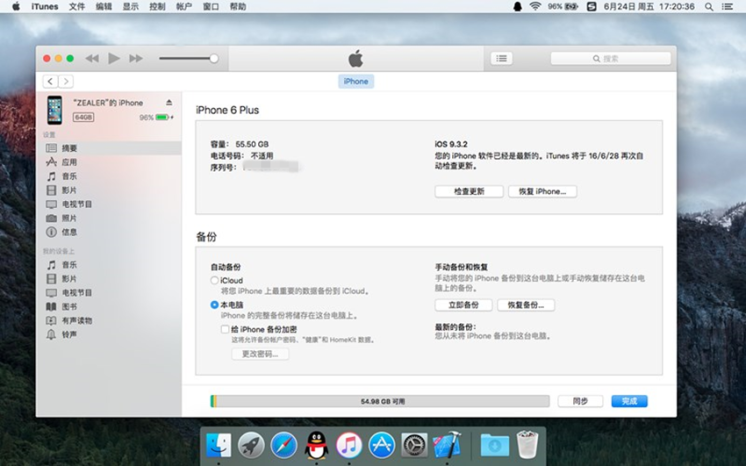Viewport: 746px width, 466px height.
Task: Select the iPhone device tab
Action: (x=356, y=81)
